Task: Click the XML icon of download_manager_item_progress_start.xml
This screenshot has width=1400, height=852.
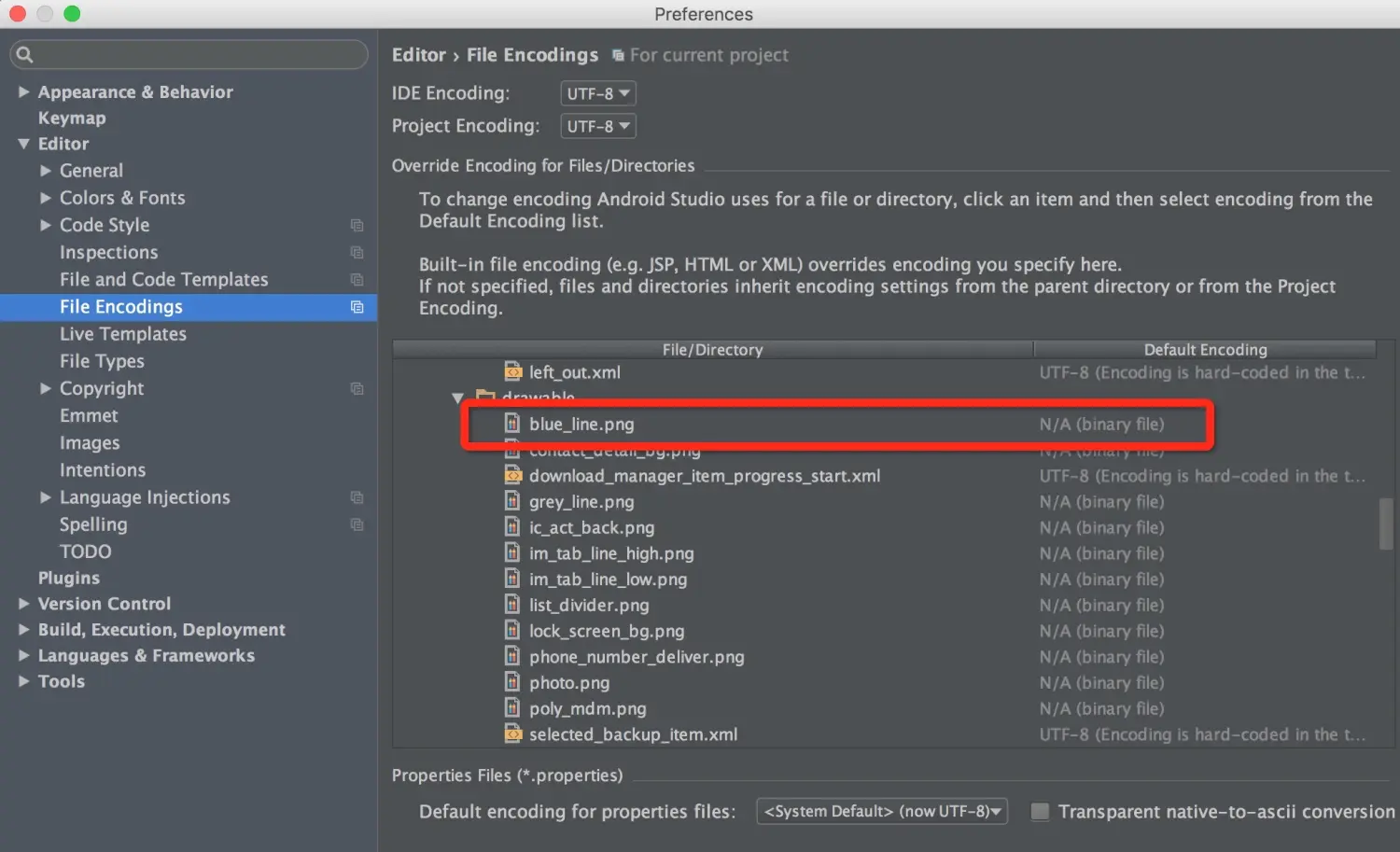Action: (512, 475)
